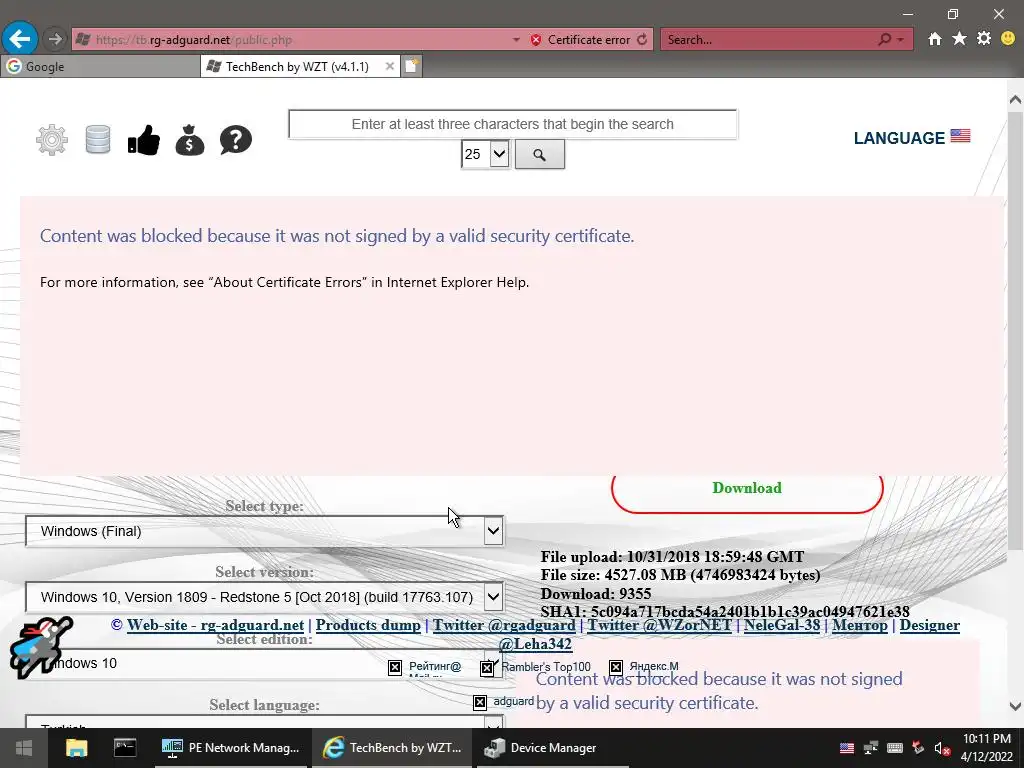
Task: Click the network tray icon
Action: click(x=871, y=748)
